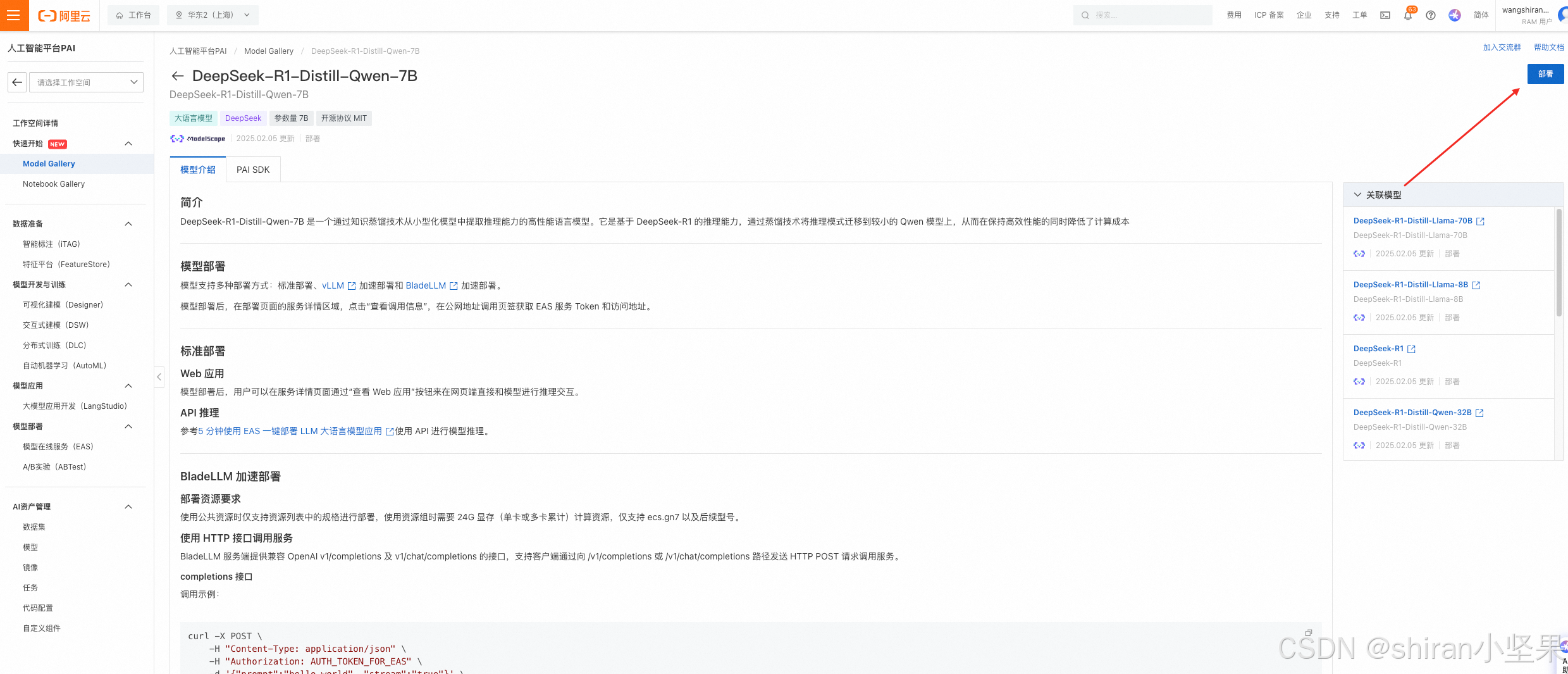Open the 请选择工作空间 workspace dropdown

(x=87, y=82)
